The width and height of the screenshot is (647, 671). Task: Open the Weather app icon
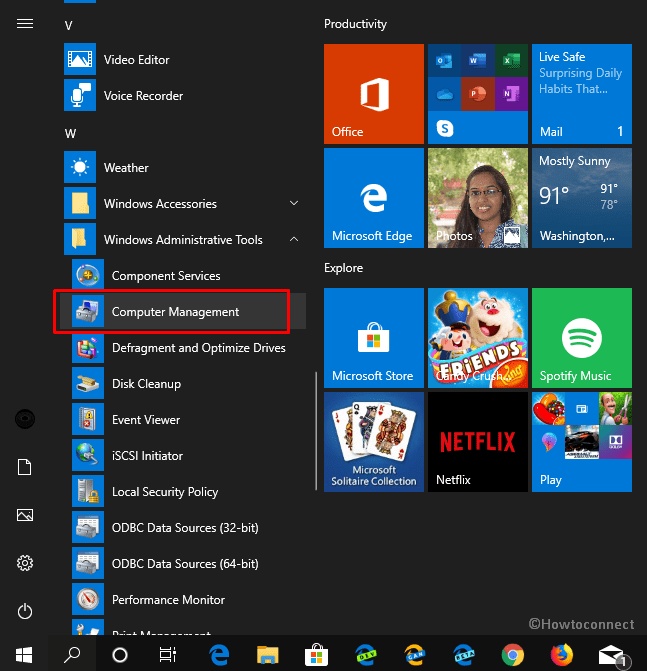pyautogui.click(x=80, y=167)
